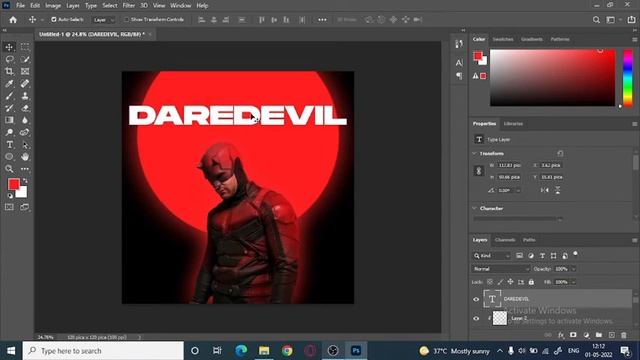Open the Window menu
This screenshot has height=360, width=640.
pos(180,6)
